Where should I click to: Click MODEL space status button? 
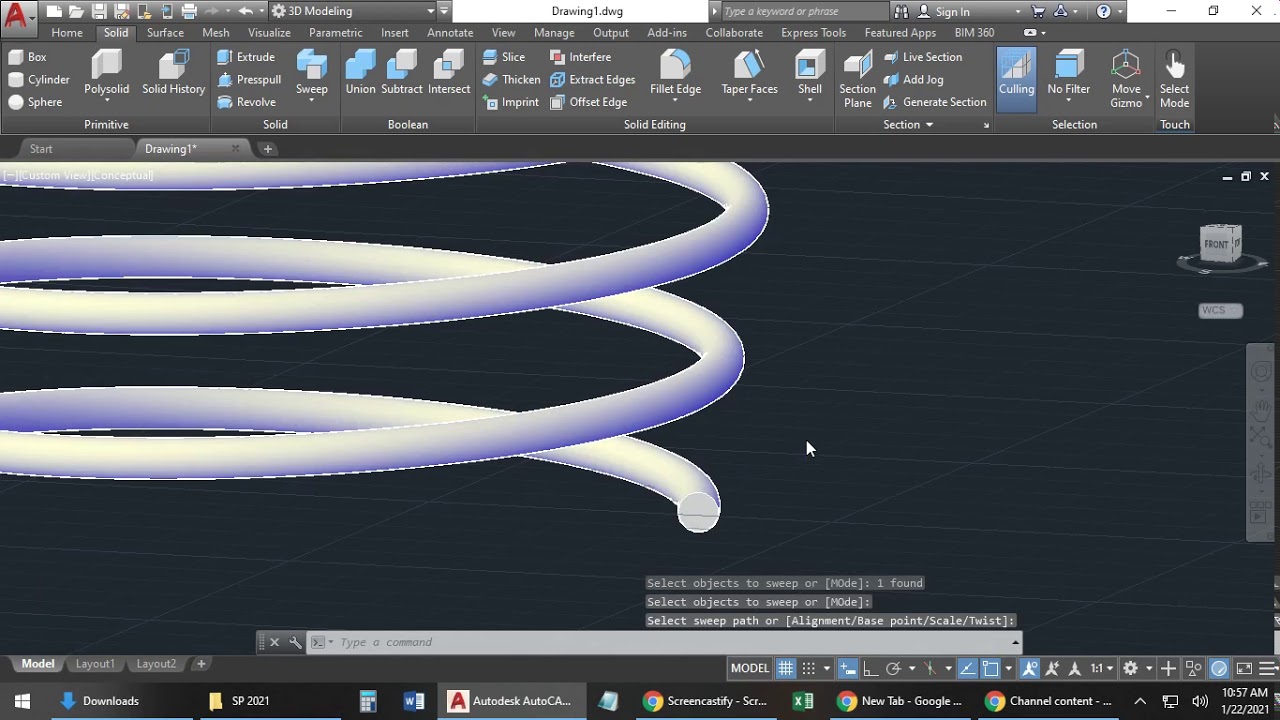click(750, 668)
